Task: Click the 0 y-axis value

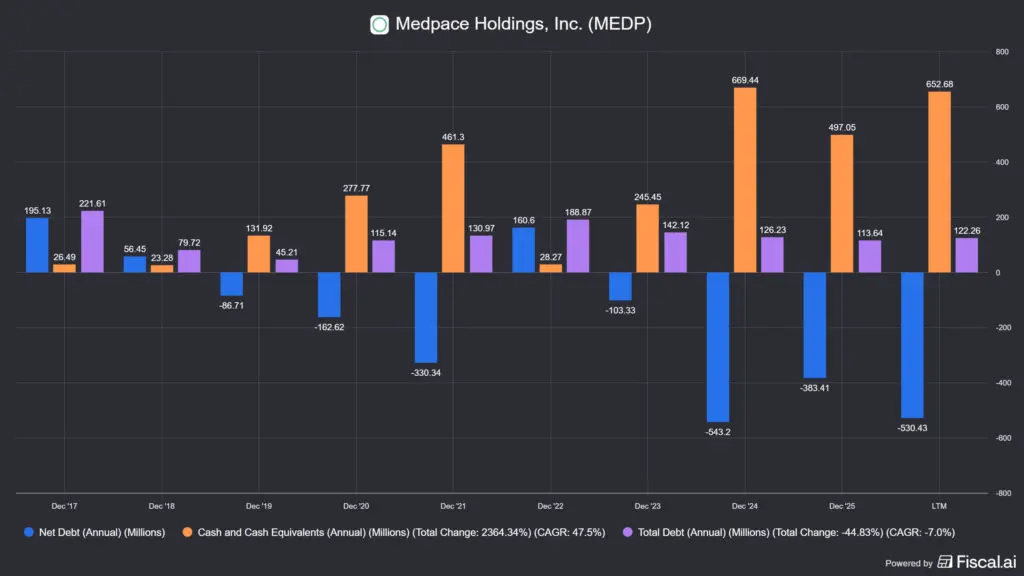Action: [x=998, y=273]
